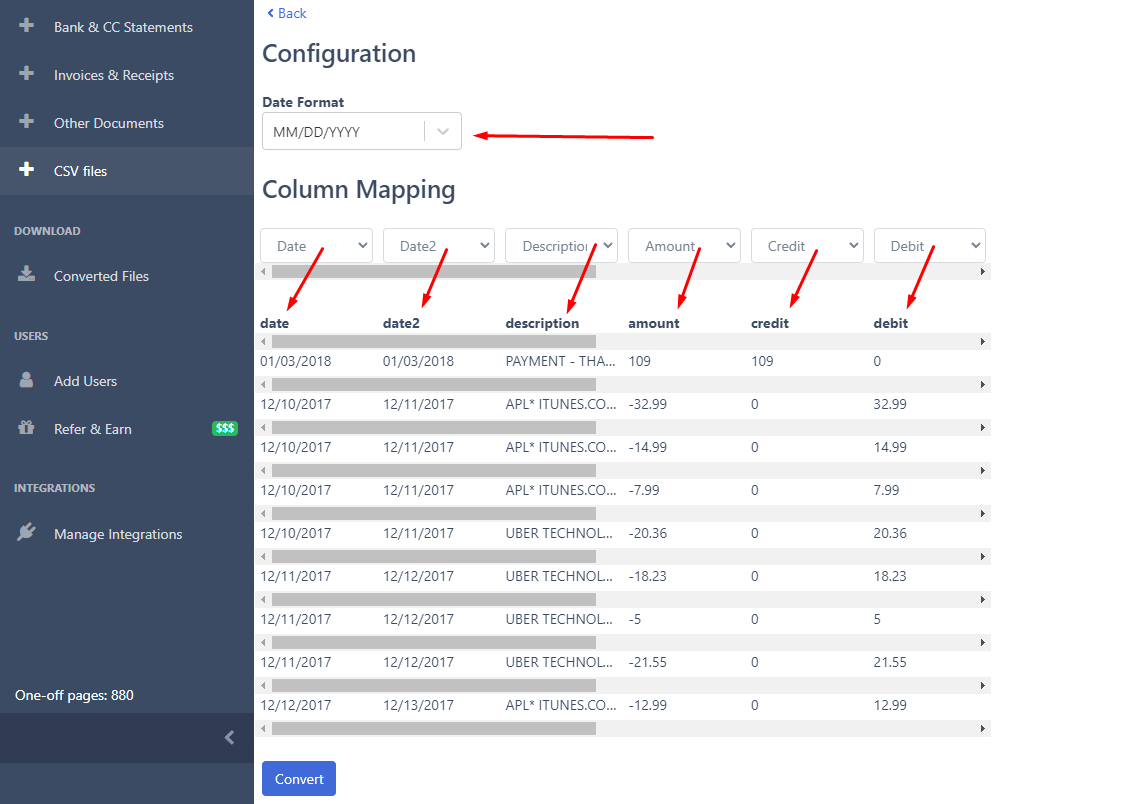Select CSV files in the sidebar
The image size is (1138, 804).
pyautogui.click(x=80, y=170)
